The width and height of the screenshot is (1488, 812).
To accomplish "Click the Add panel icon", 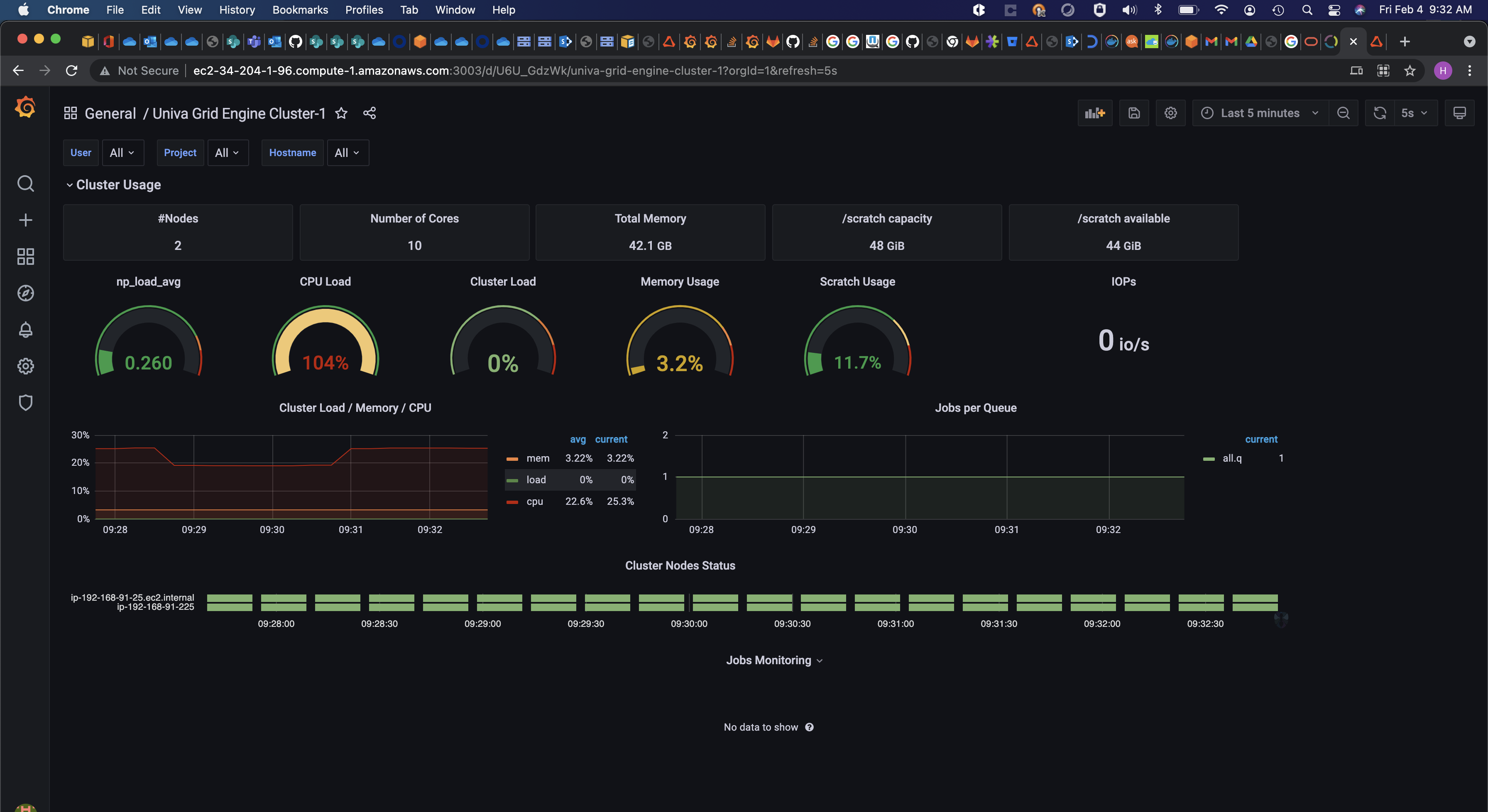I will pyautogui.click(x=1095, y=113).
